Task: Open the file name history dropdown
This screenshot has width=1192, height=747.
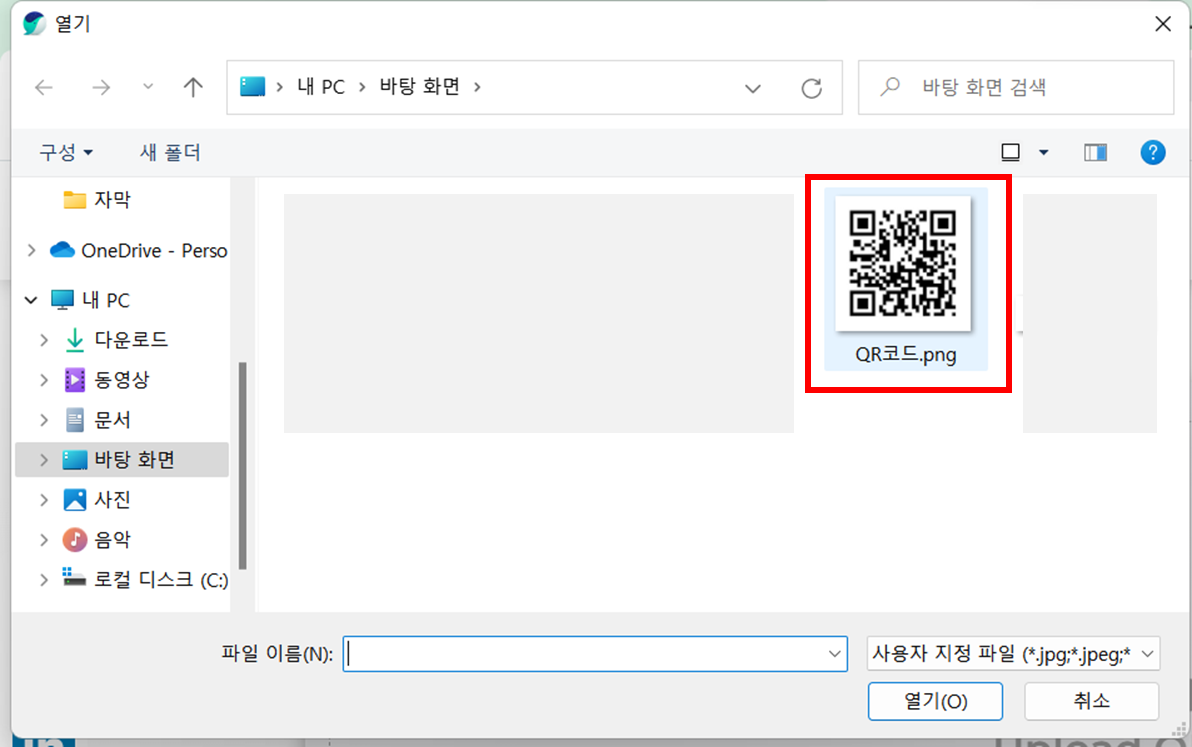Action: tap(835, 654)
